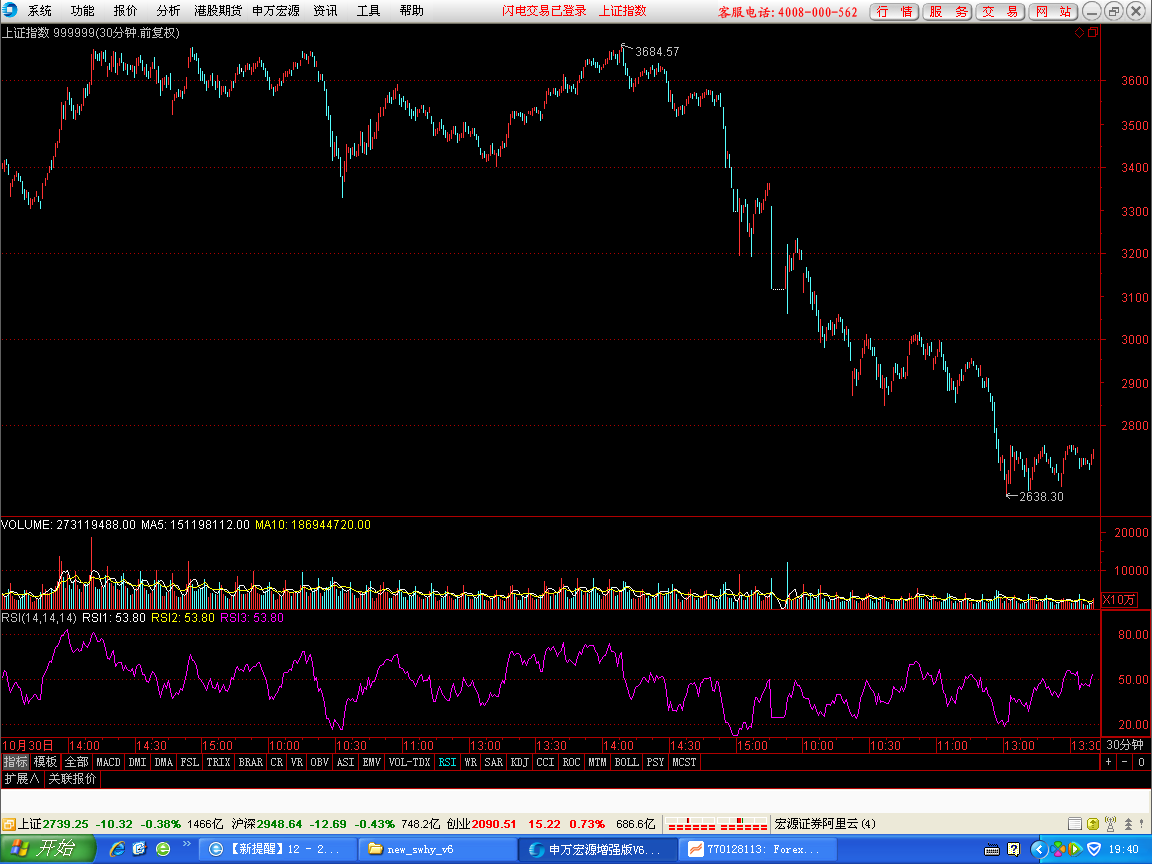Click the 0 reset button beside minus
This screenshot has width=1152, height=864.
pyautogui.click(x=1141, y=762)
